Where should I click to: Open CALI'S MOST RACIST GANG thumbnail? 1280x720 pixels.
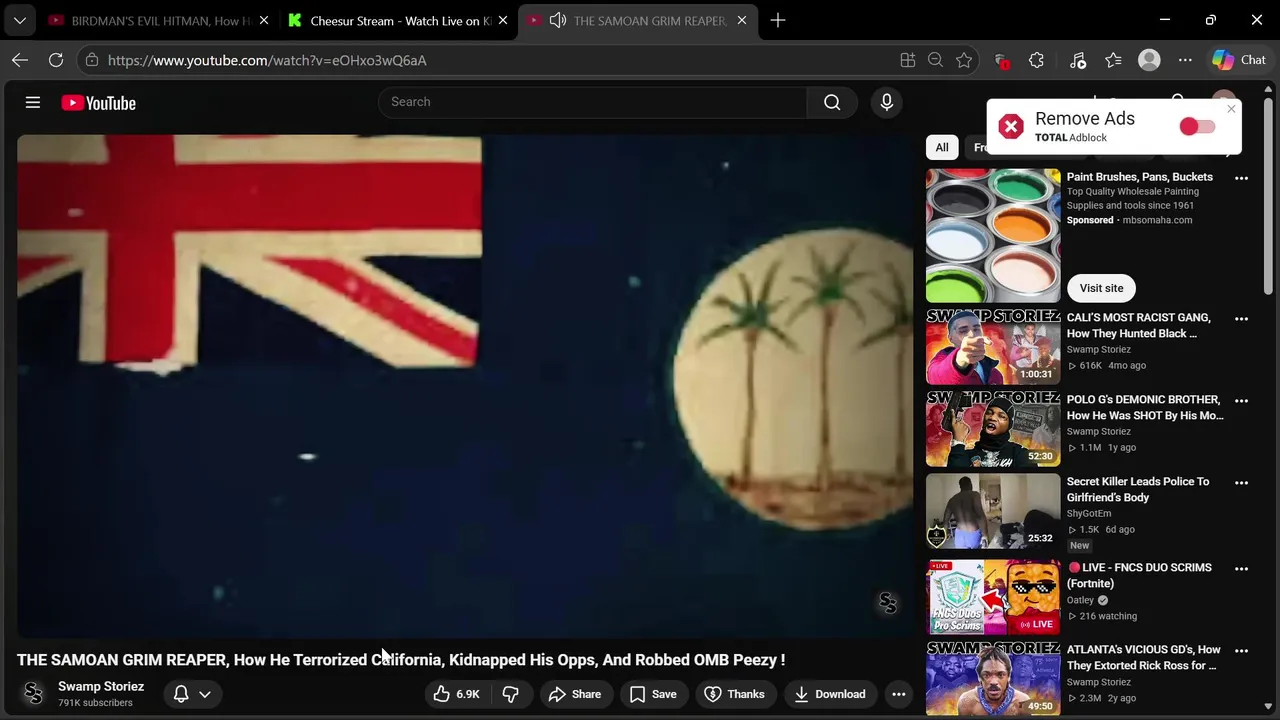click(x=993, y=346)
